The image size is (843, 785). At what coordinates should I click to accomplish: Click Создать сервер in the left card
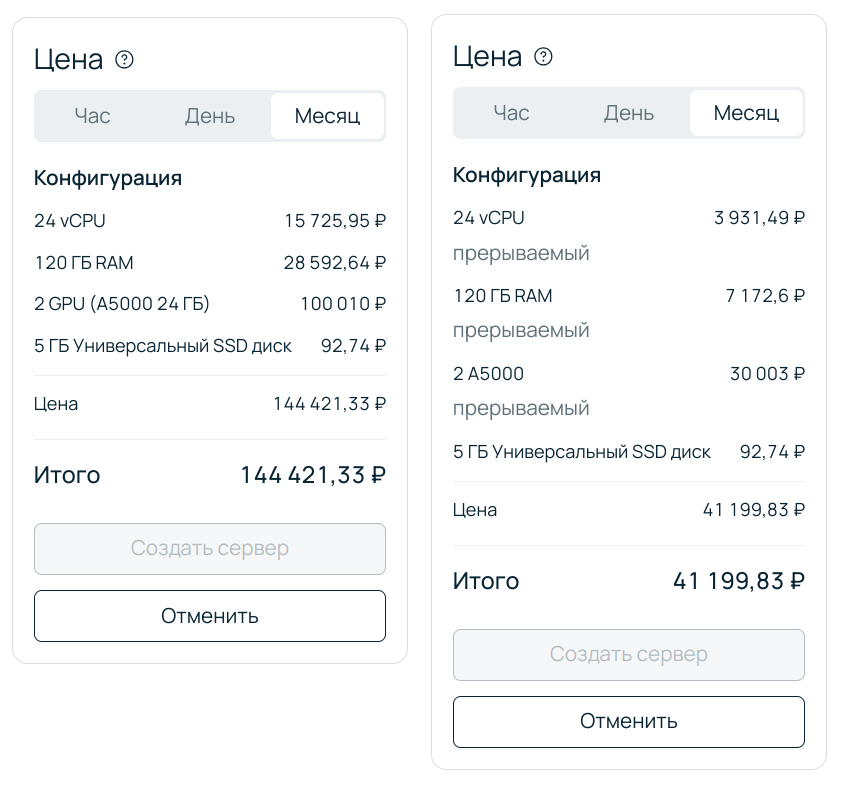tap(209, 548)
